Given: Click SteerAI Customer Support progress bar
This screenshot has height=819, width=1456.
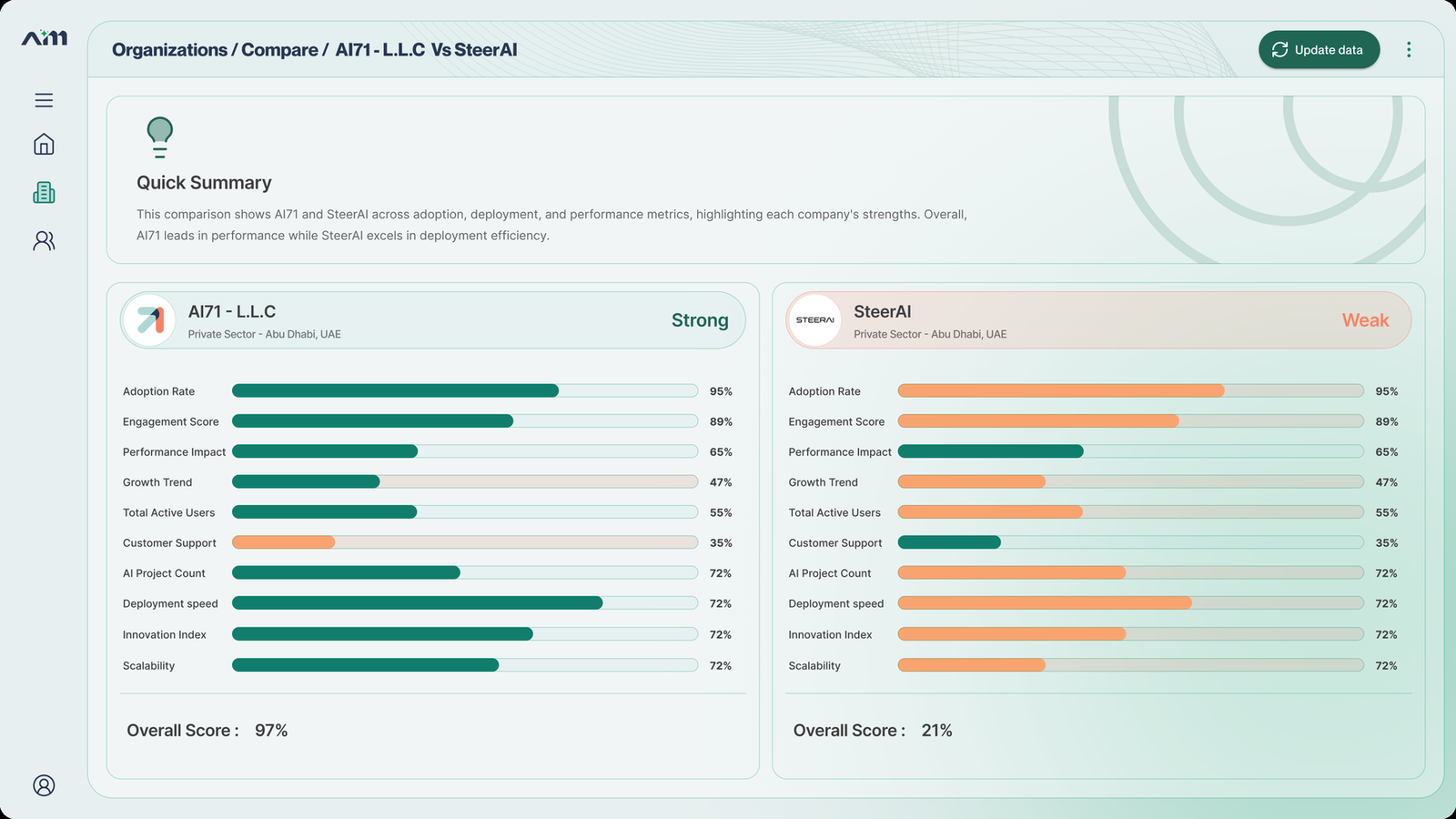Looking at the screenshot, I should click(1130, 542).
